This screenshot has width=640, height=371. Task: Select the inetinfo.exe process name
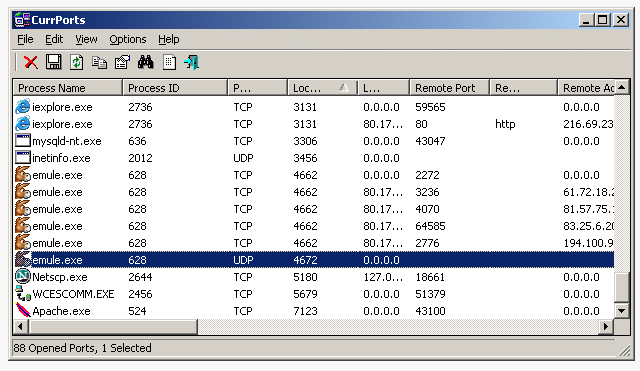61,158
